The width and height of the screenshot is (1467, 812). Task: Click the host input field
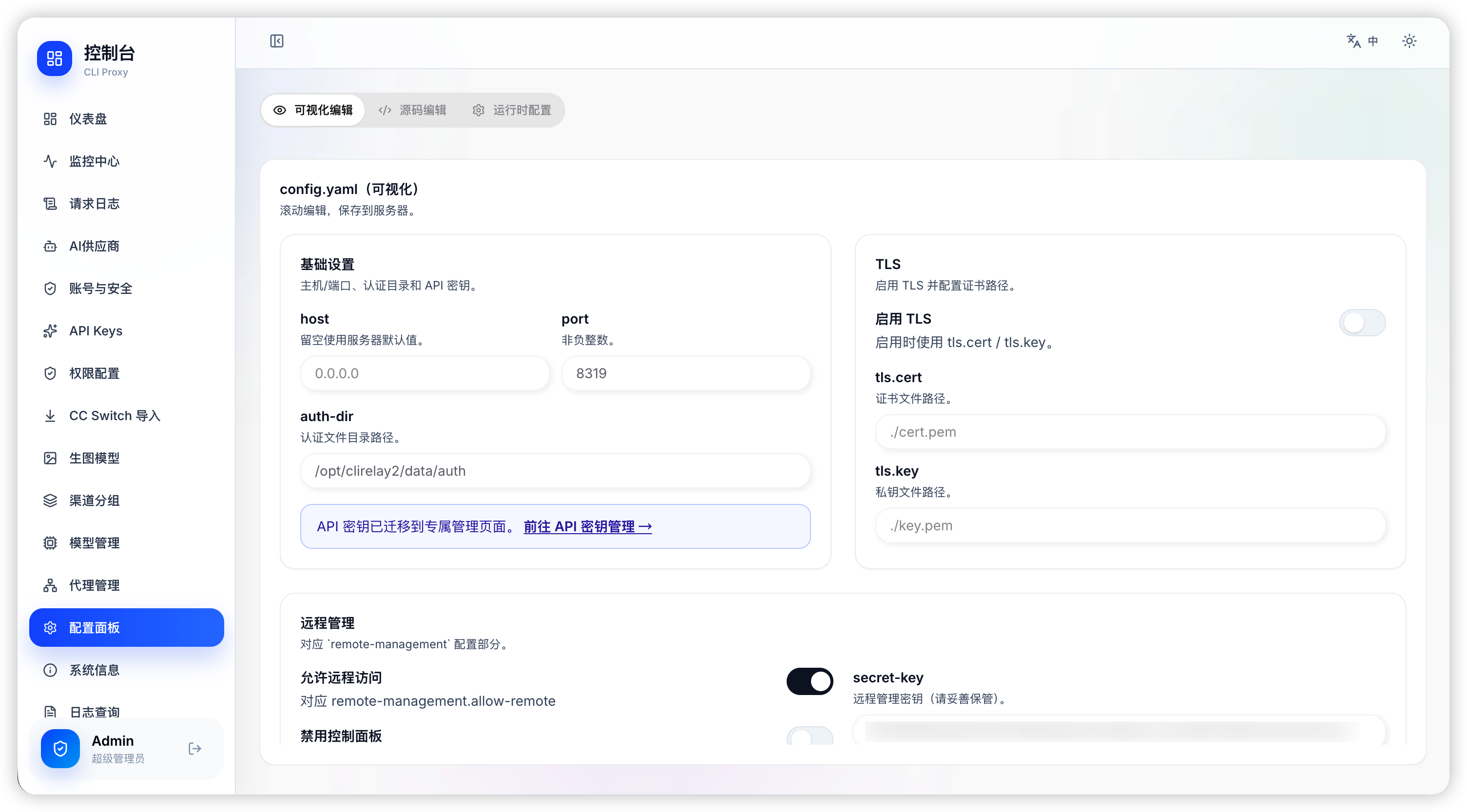coord(425,373)
